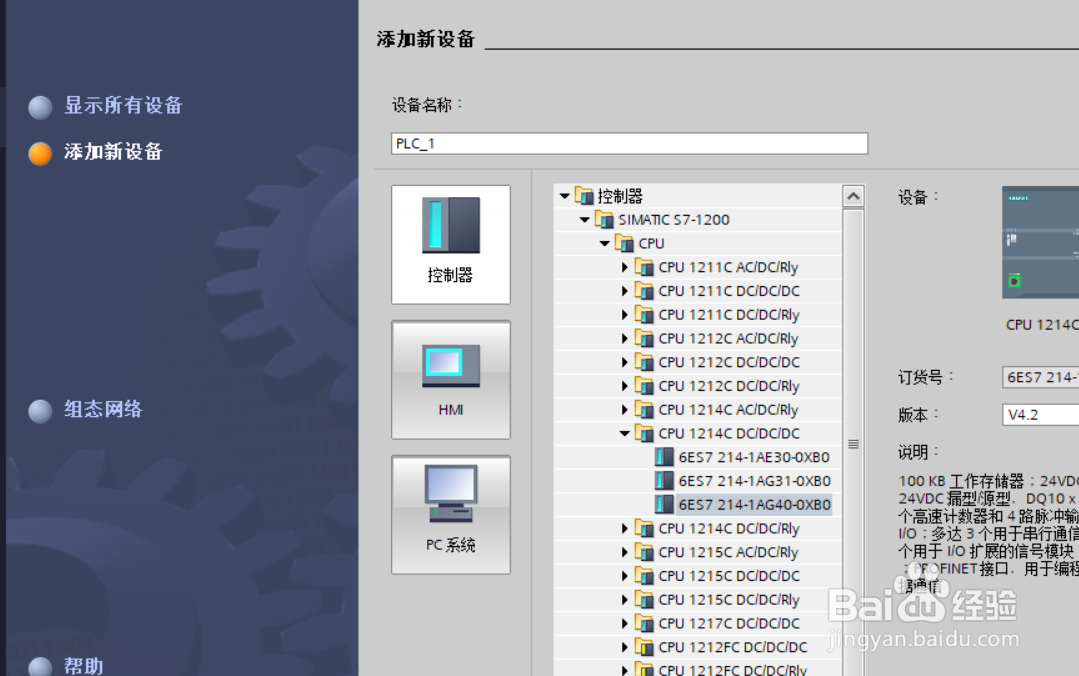Select order number 6ES7 214-1AG40-0XB0
This screenshot has width=1079, height=676.
754,505
